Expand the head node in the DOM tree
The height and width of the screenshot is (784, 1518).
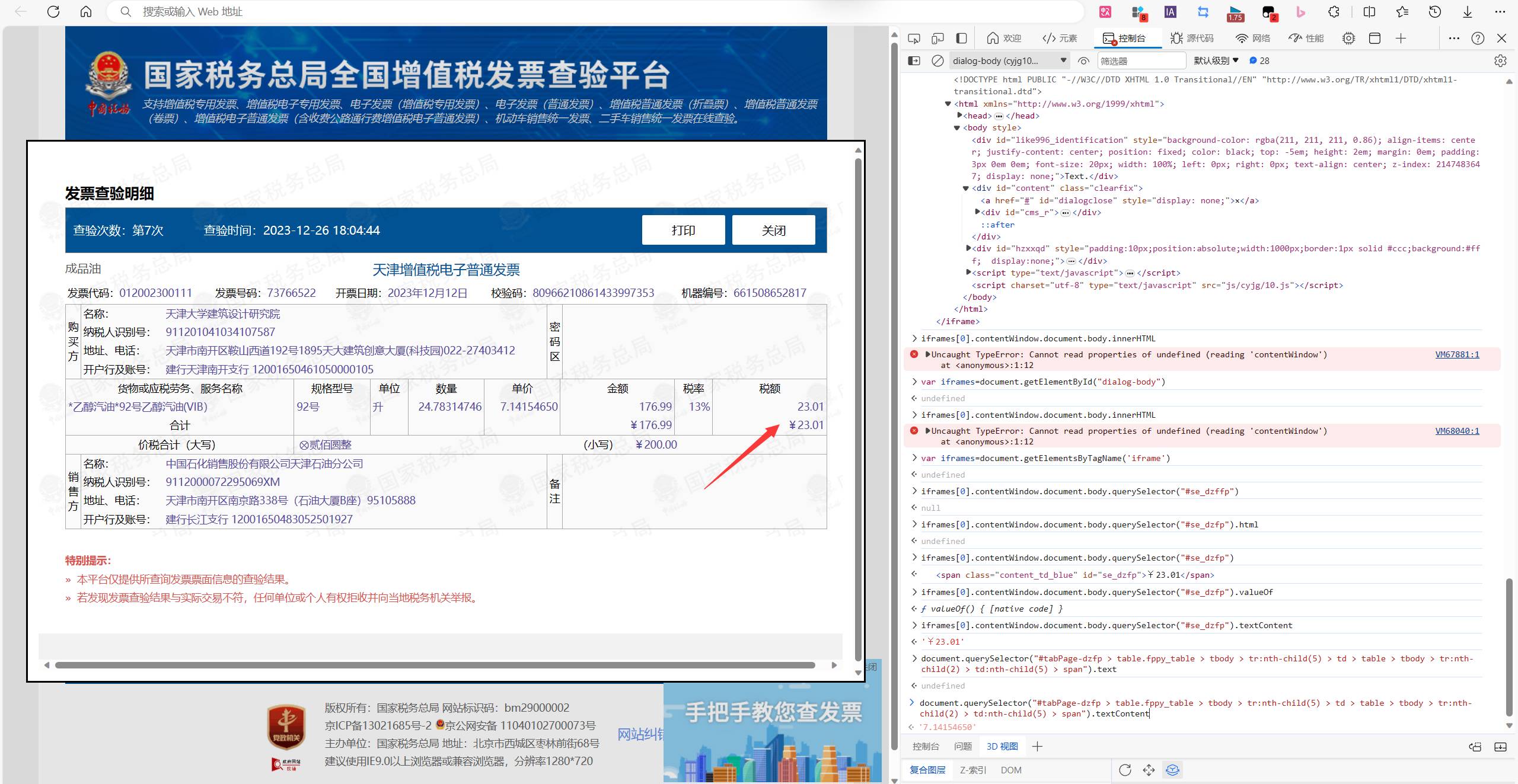coord(961,116)
